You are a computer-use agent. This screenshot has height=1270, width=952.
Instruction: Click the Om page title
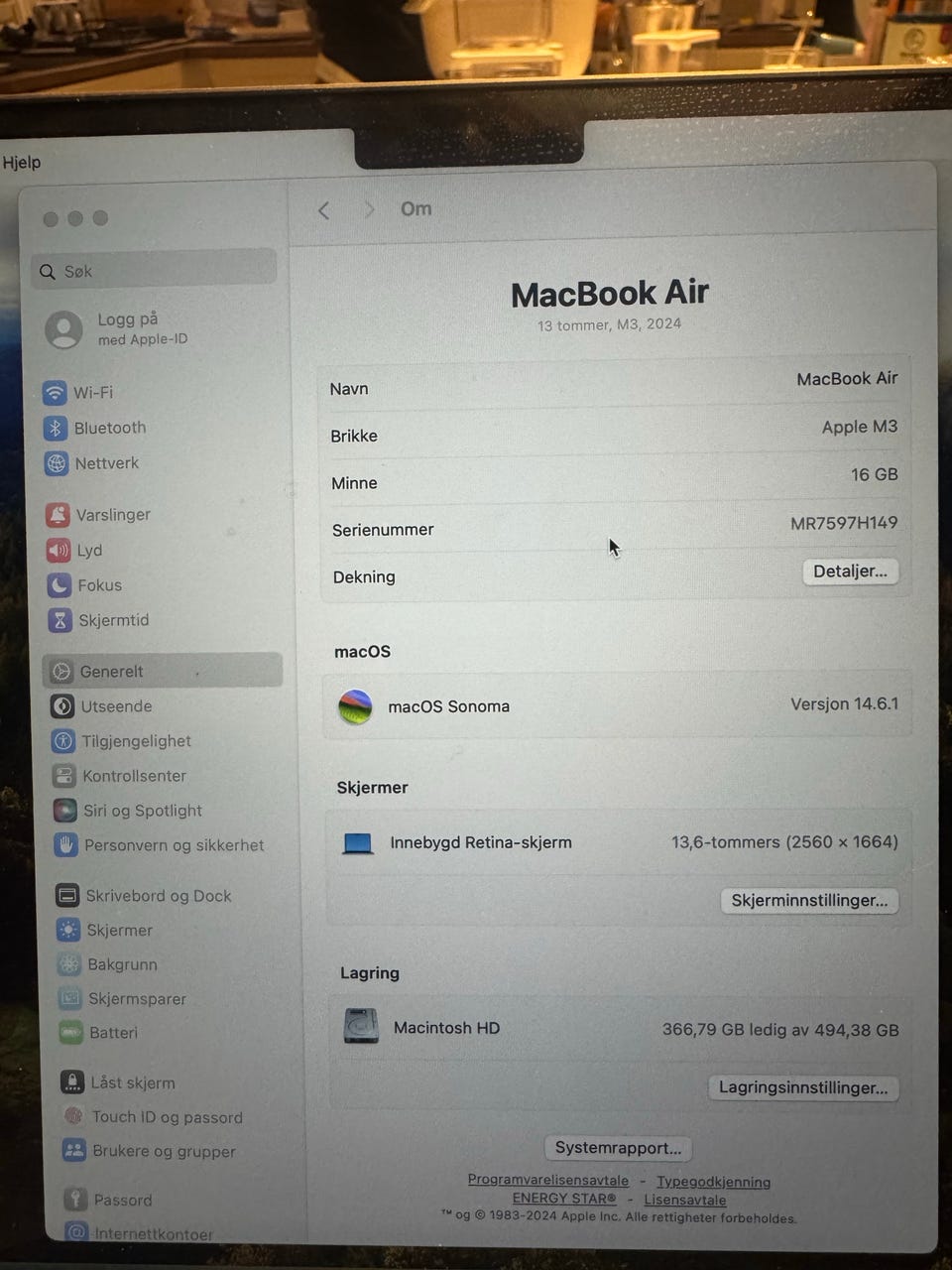(x=416, y=209)
